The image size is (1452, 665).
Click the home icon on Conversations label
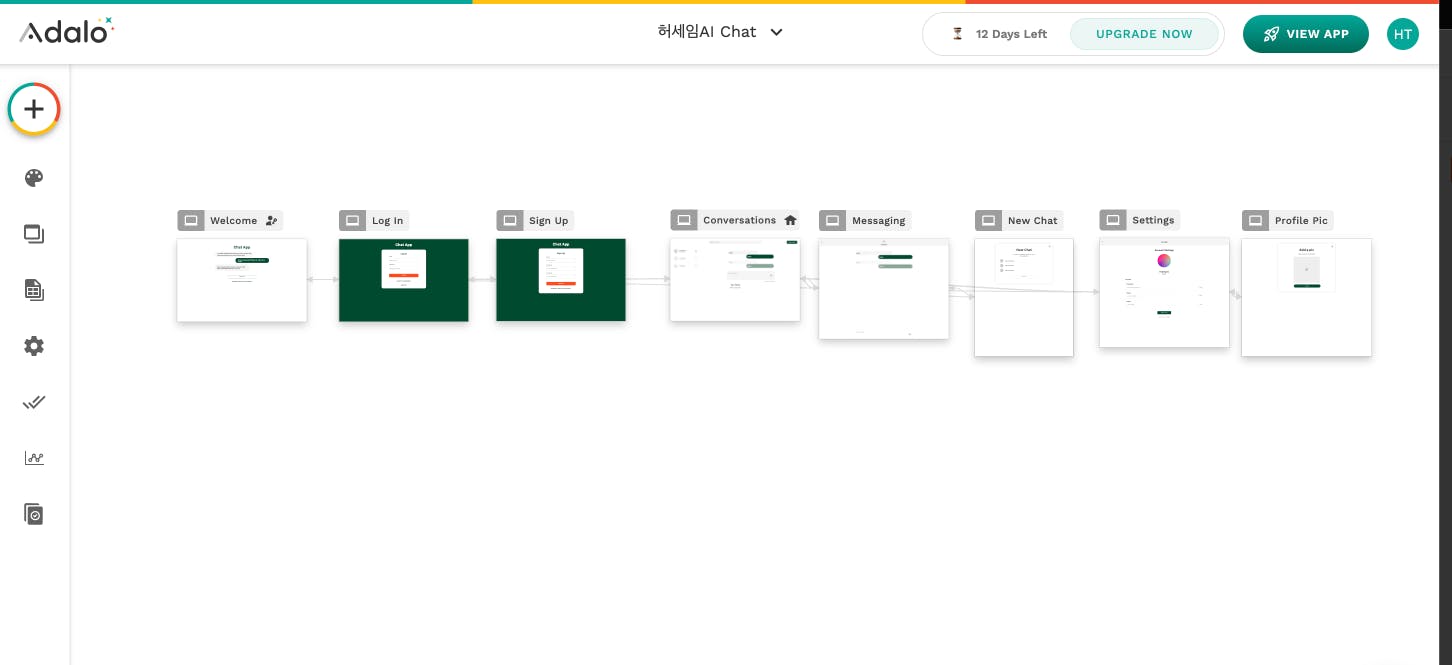(x=790, y=220)
